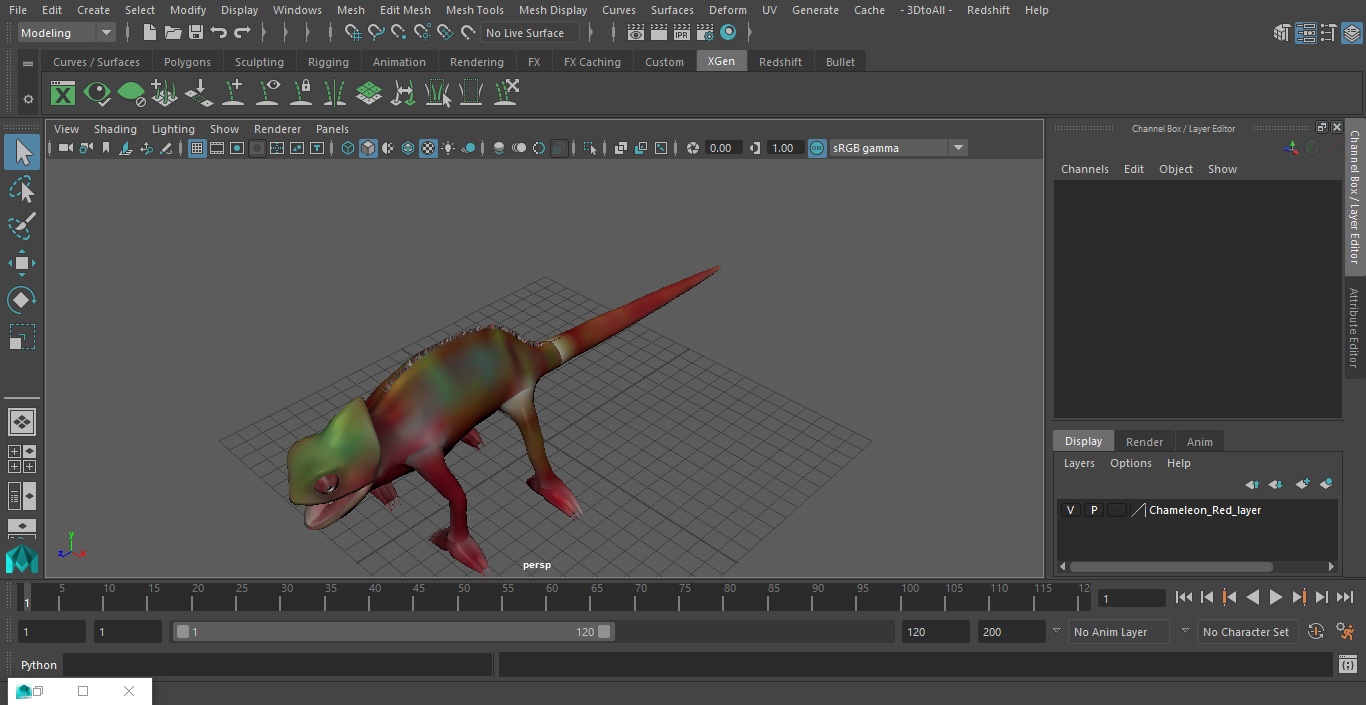Open XGen description editor window icon
Image resolution: width=1366 pixels, height=705 pixels.
tap(63, 94)
